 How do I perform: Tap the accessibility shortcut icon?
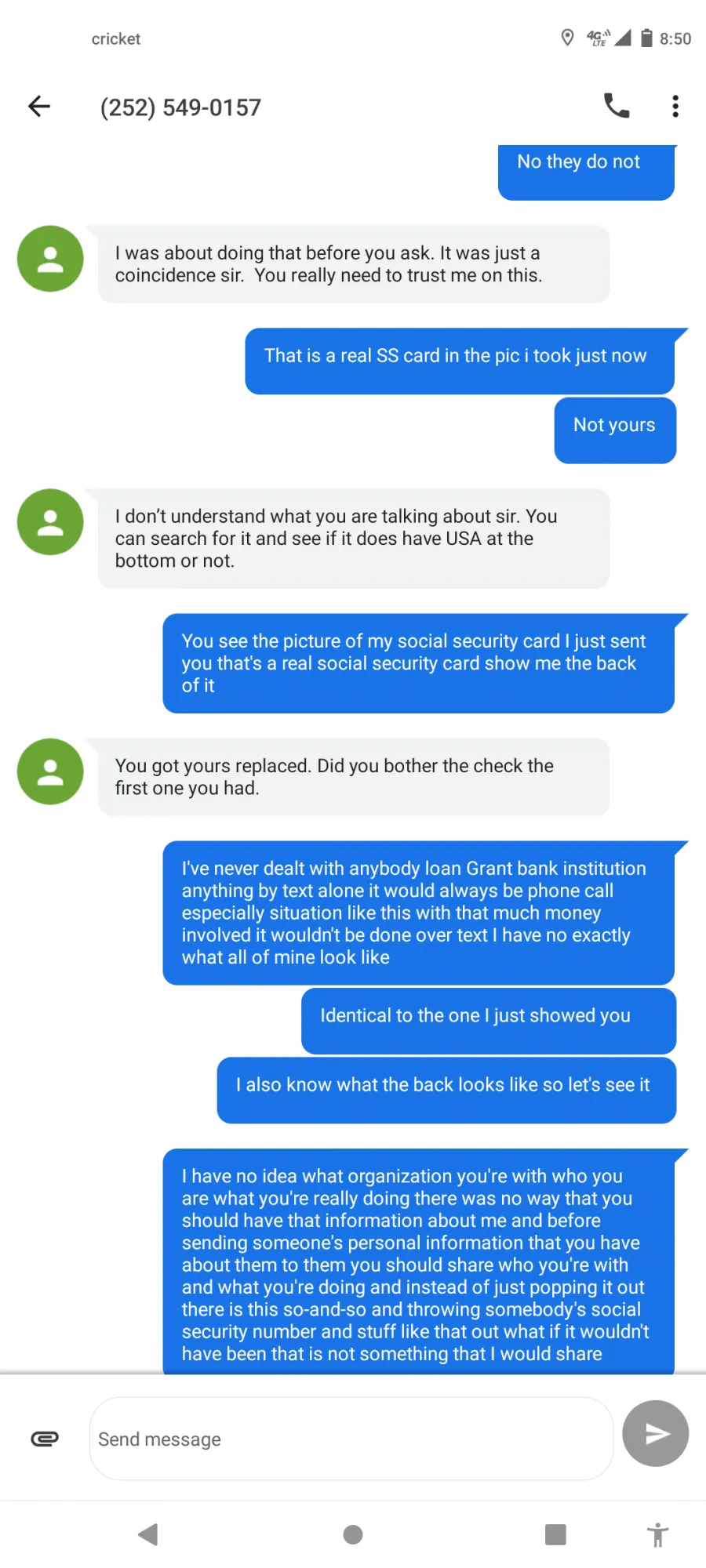[658, 1534]
